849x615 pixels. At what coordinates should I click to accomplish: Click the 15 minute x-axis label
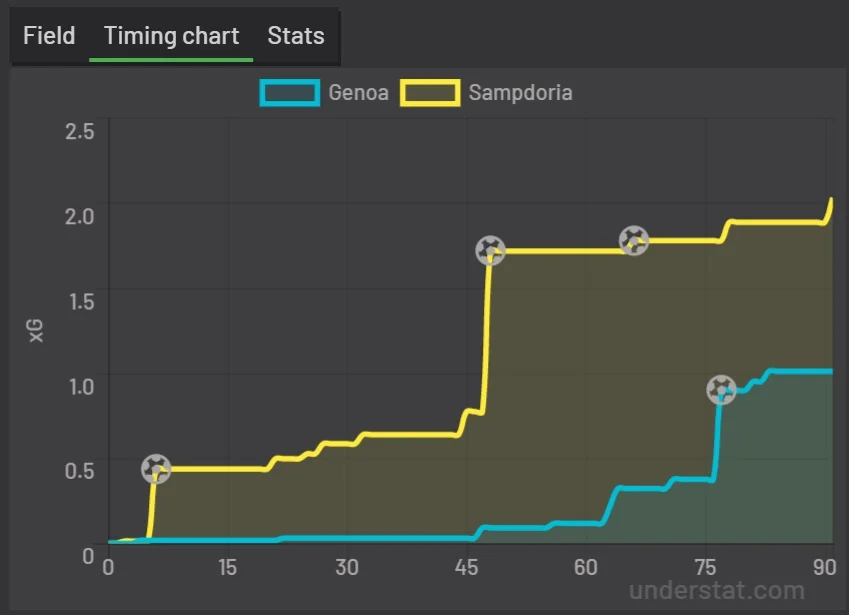tap(227, 566)
